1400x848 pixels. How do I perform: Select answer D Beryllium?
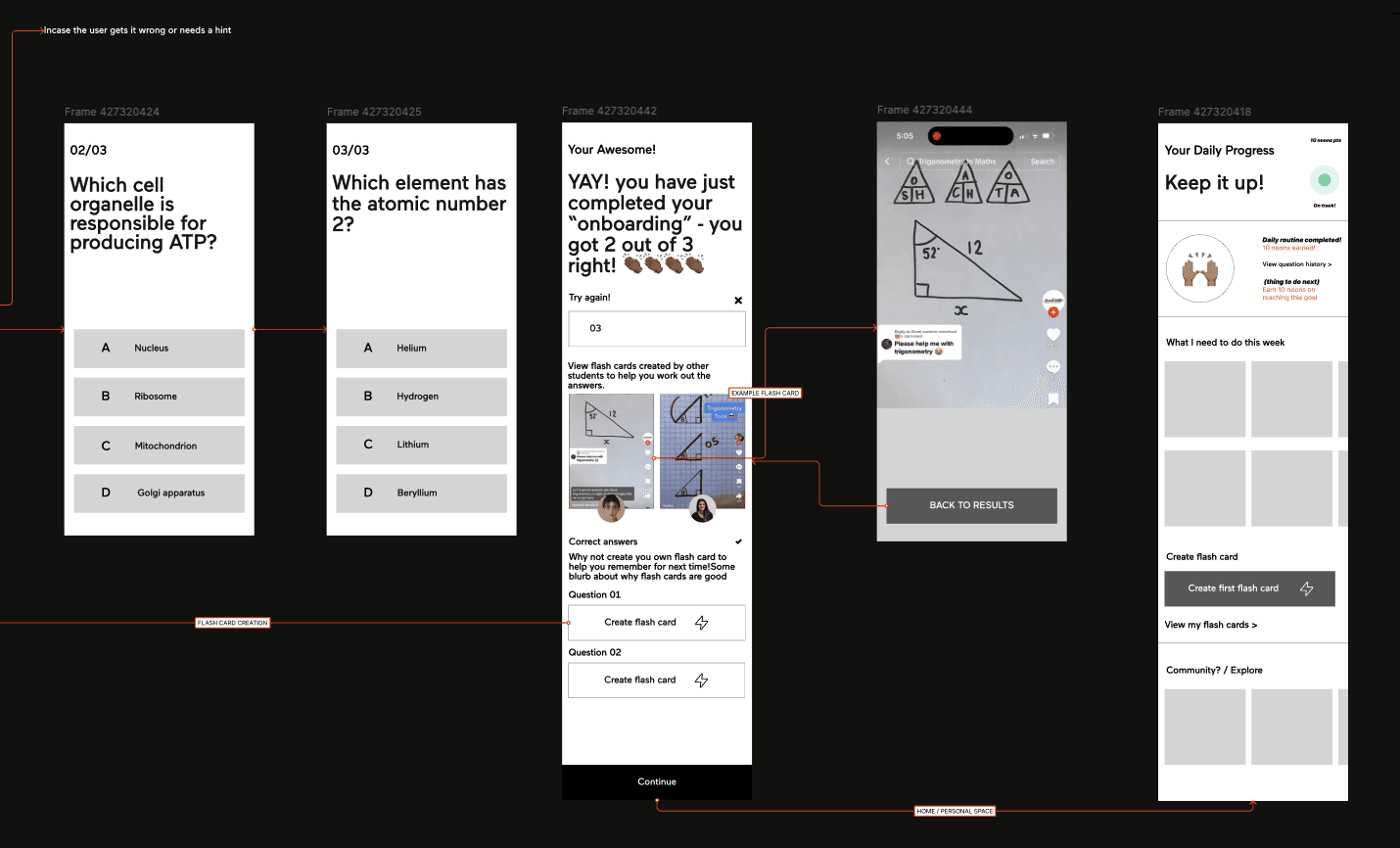(421, 494)
